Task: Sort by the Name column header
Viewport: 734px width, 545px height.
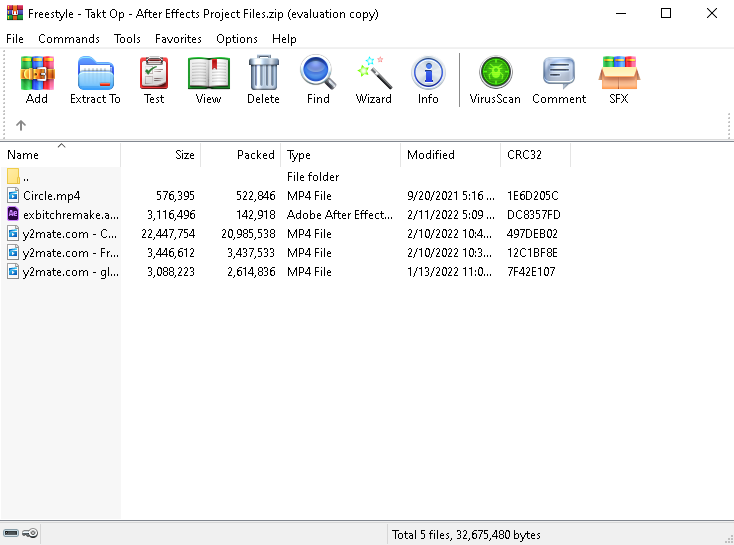Action: (x=61, y=155)
